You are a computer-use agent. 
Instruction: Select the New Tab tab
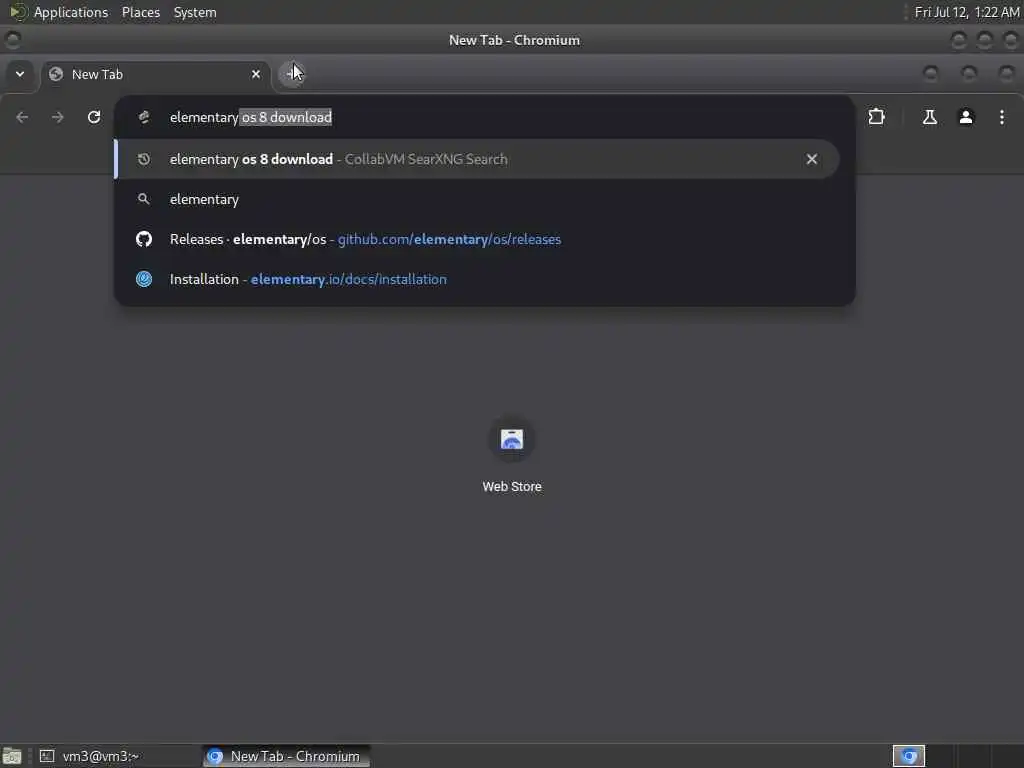[157, 74]
